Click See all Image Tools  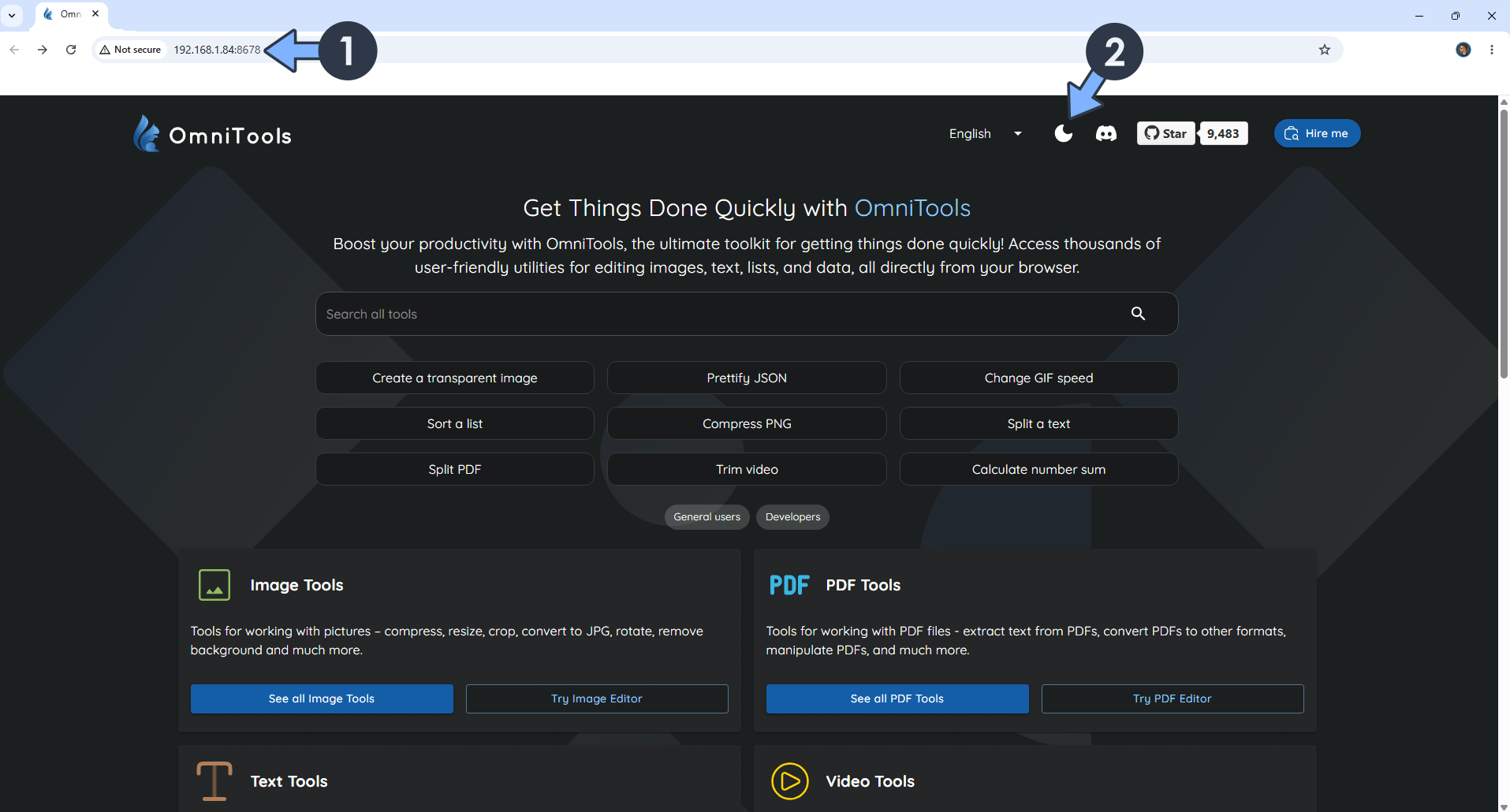[x=322, y=698]
